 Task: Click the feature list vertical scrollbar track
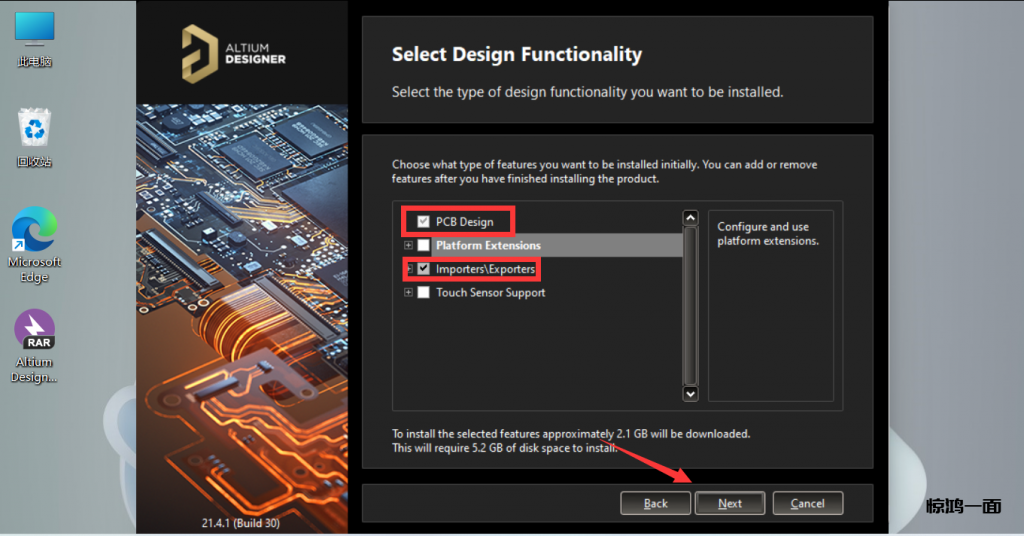689,305
